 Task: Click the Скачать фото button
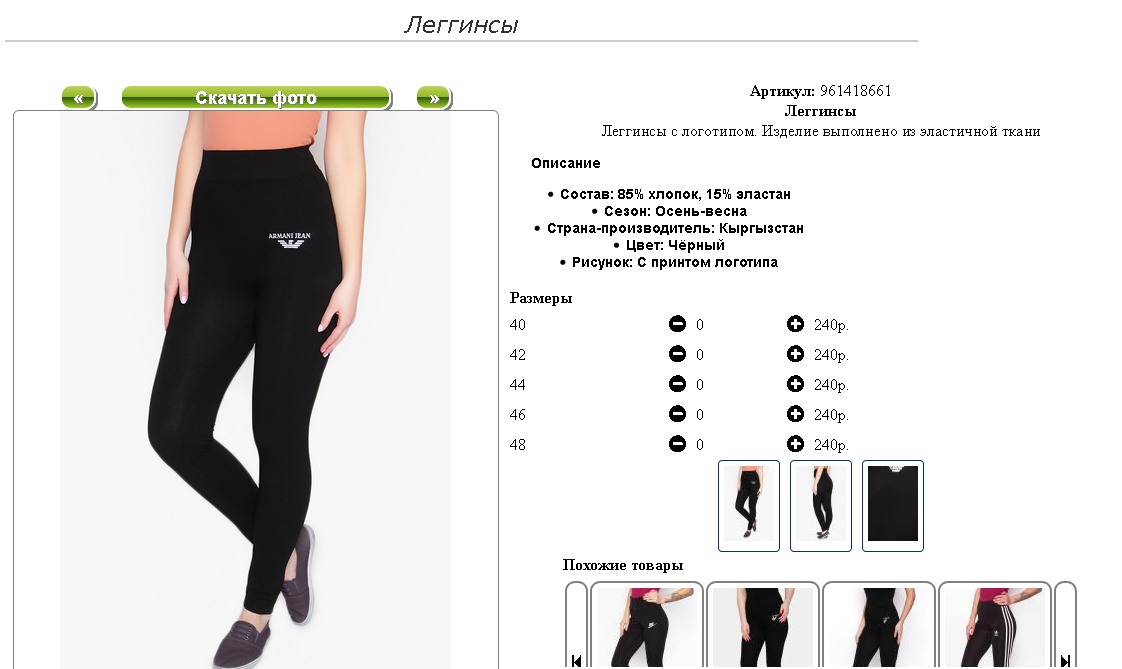coord(256,98)
